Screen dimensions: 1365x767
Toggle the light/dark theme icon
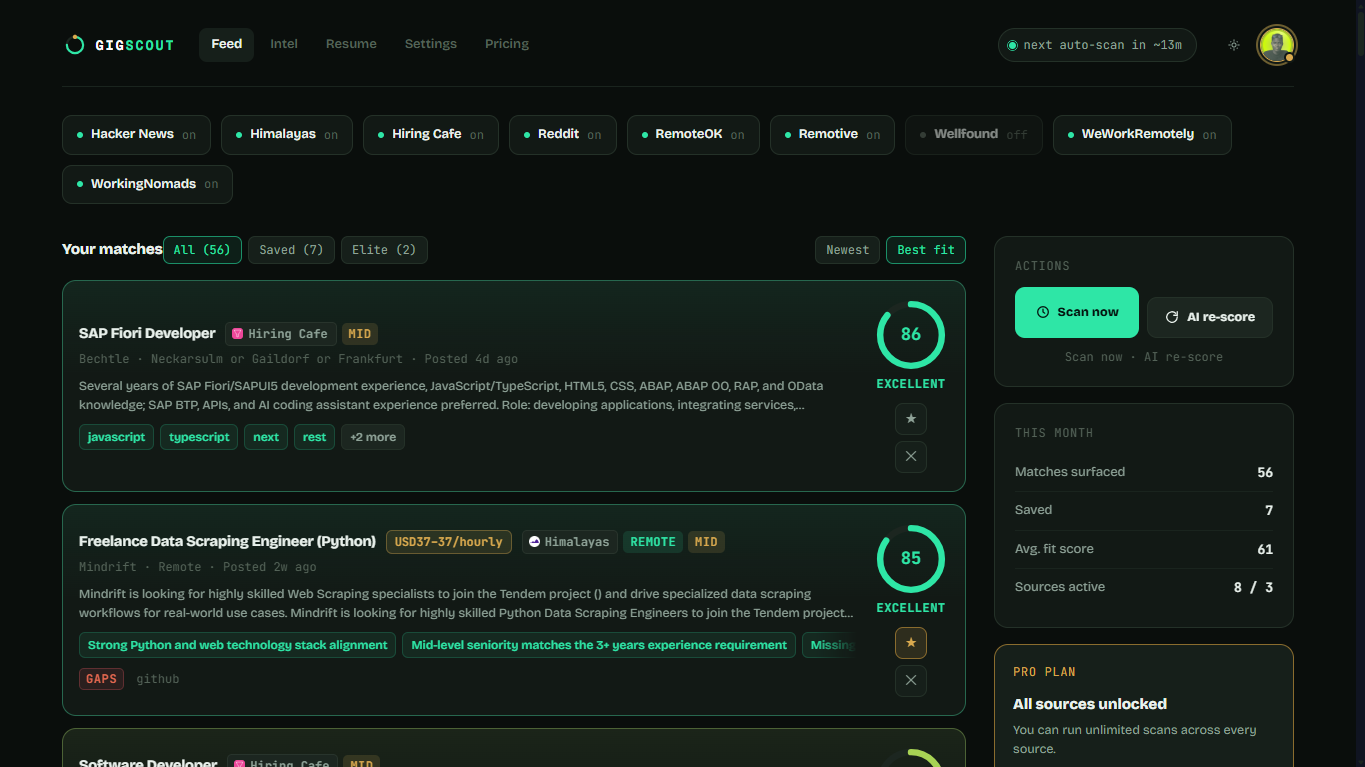pyautogui.click(x=1234, y=45)
